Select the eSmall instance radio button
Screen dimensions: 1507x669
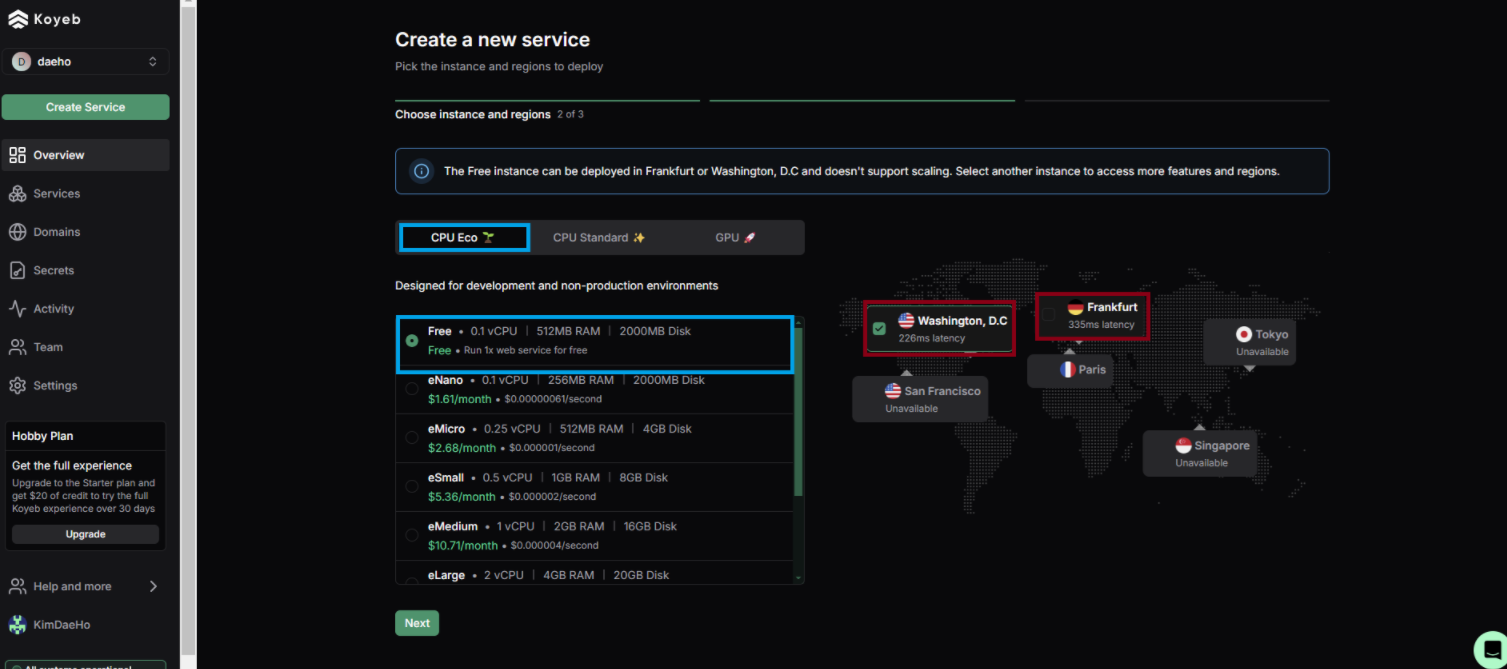click(412, 486)
